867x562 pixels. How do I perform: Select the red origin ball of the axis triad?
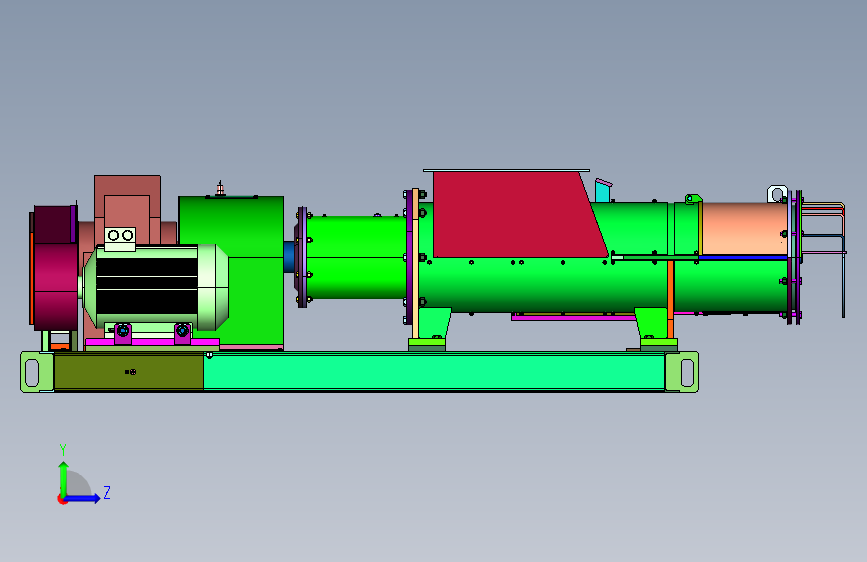[62, 499]
